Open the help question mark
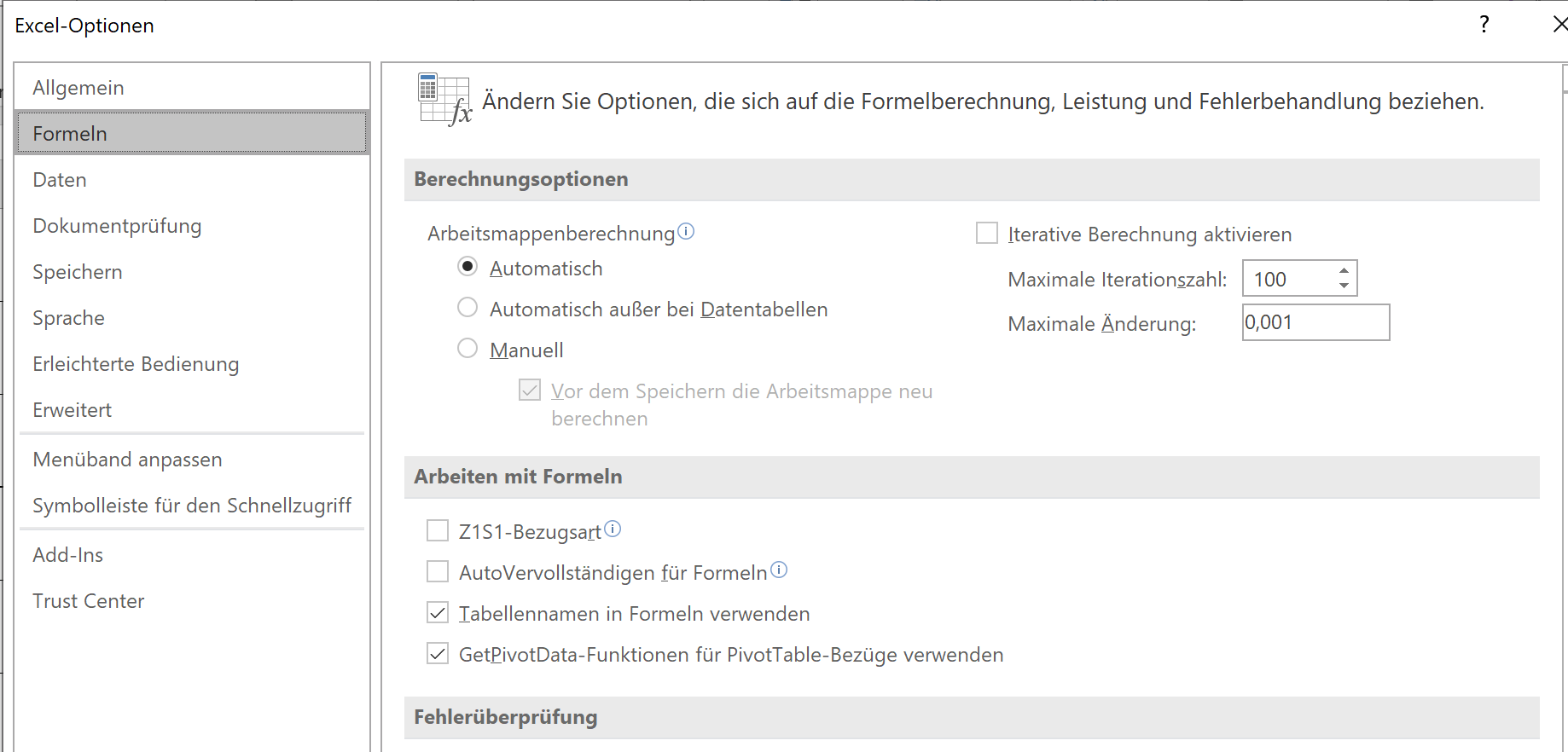This screenshot has height=752, width=1568. 1484,24
